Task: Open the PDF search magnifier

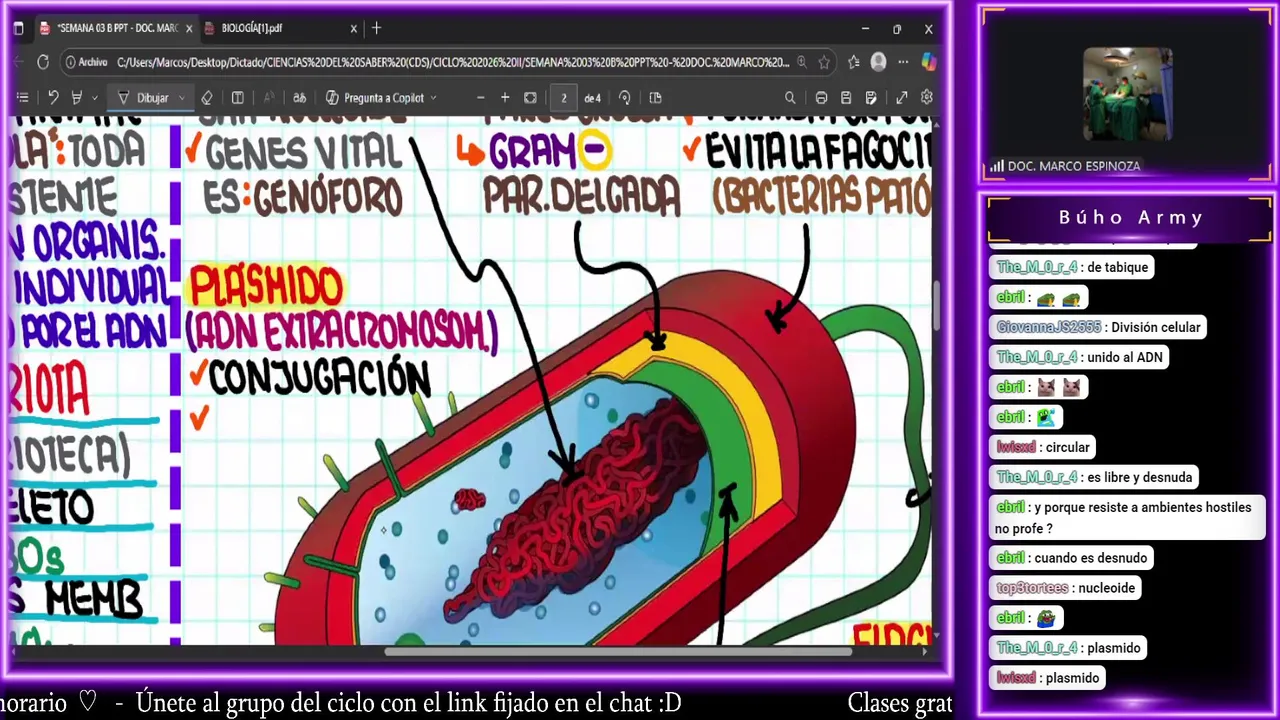Action: [x=790, y=97]
